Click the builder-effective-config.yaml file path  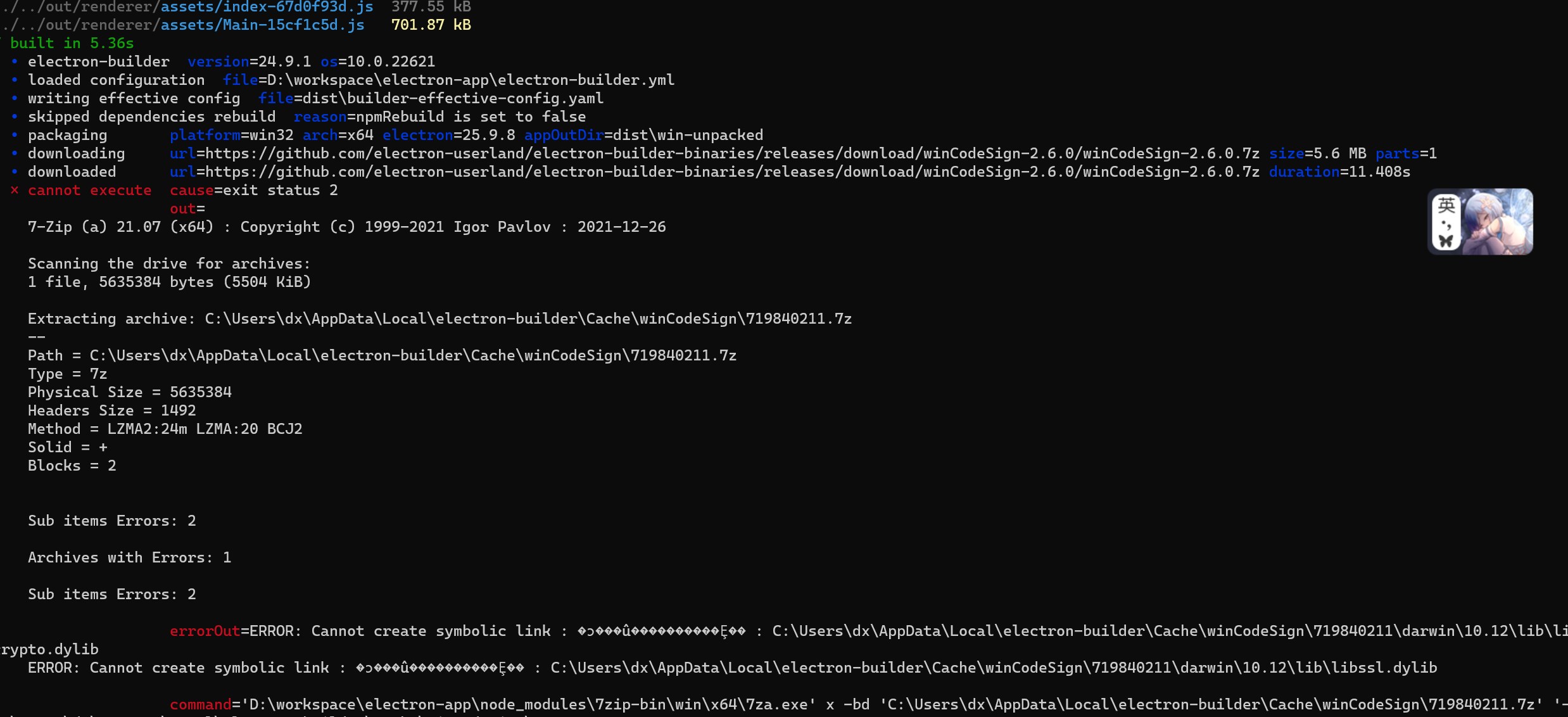453,98
